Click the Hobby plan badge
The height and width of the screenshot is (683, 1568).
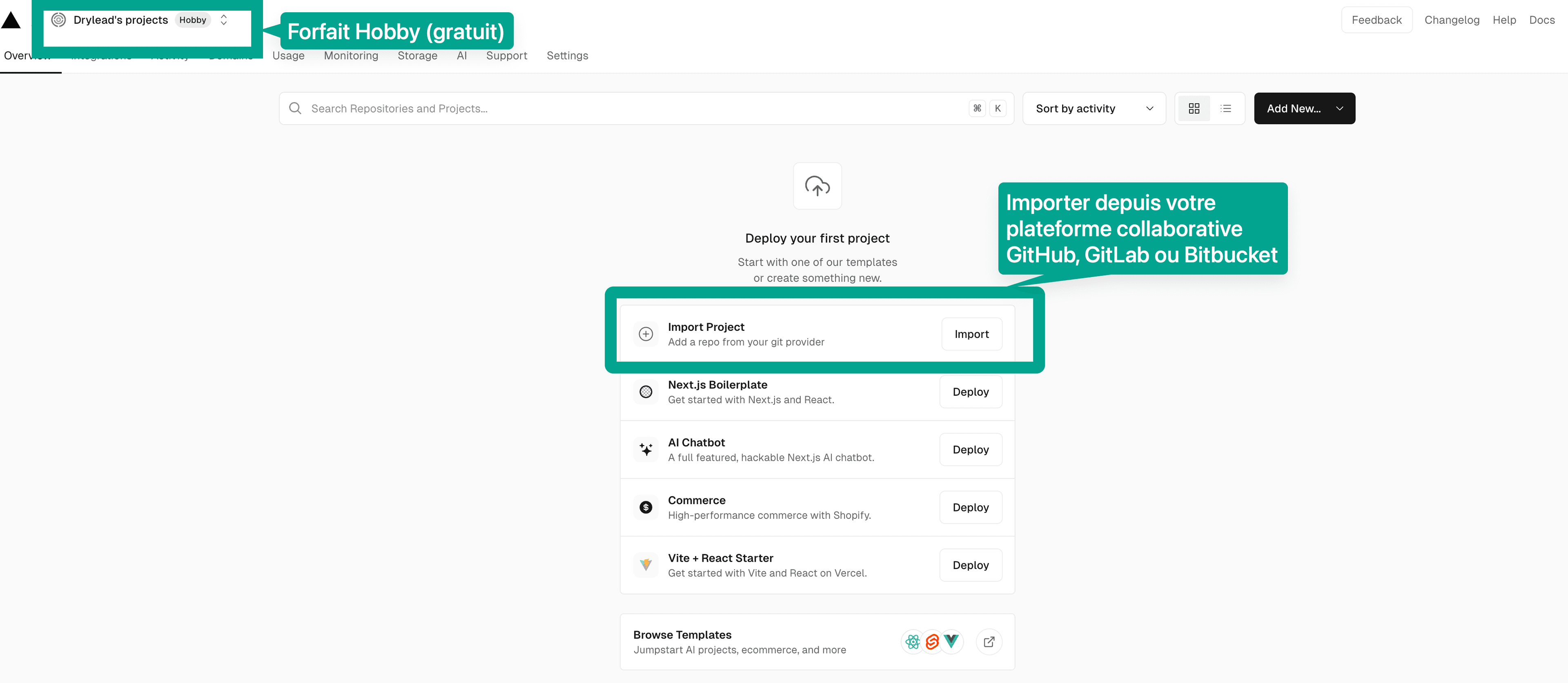[x=192, y=20]
